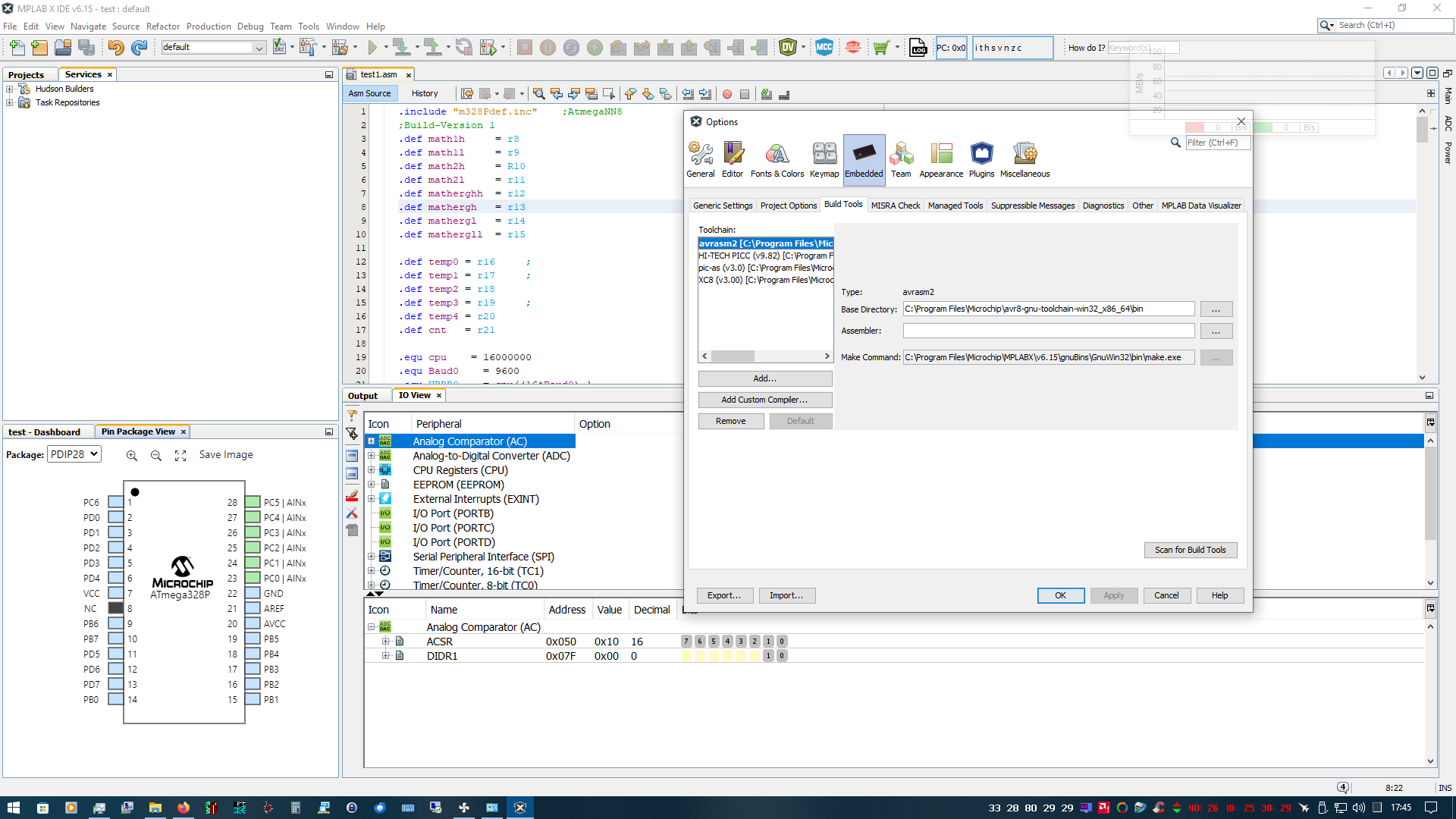Toggle bit 5 of ACSR register
Screen dimensions: 1456x819
coord(714,642)
